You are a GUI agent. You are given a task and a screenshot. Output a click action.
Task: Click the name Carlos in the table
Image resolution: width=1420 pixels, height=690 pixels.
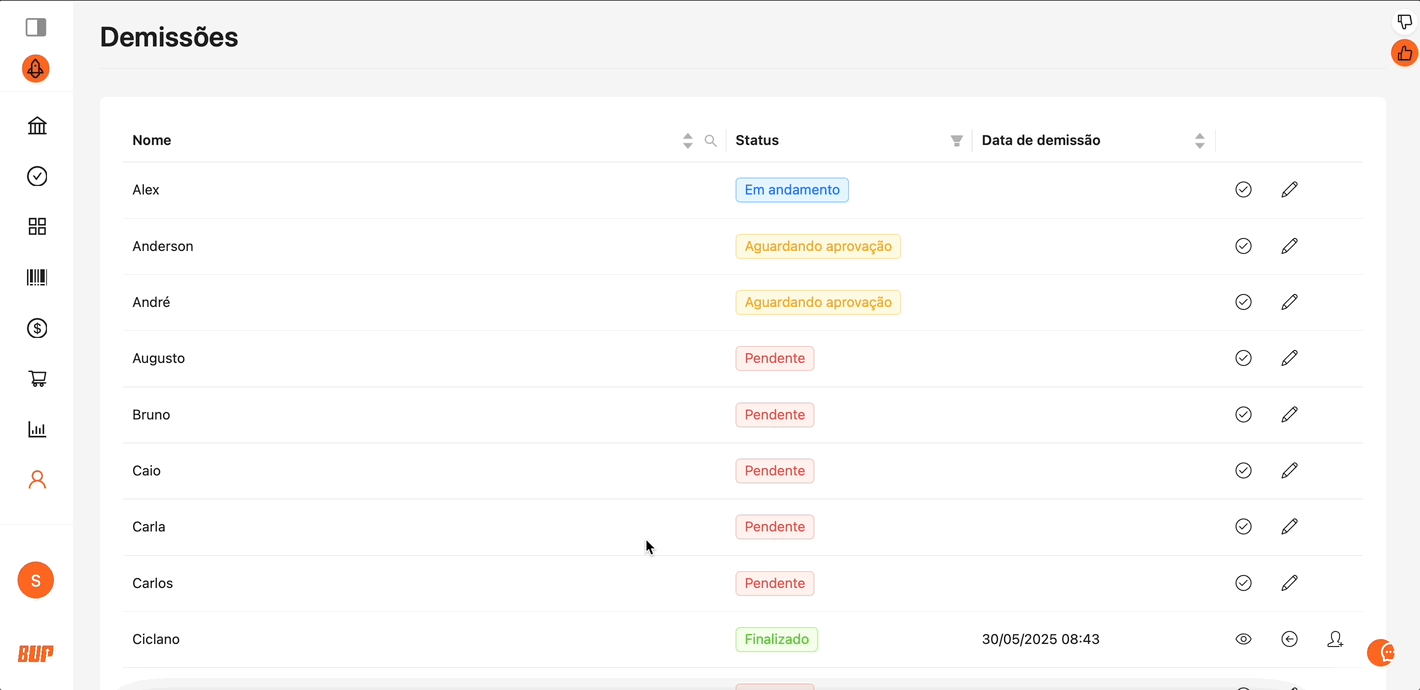point(153,583)
